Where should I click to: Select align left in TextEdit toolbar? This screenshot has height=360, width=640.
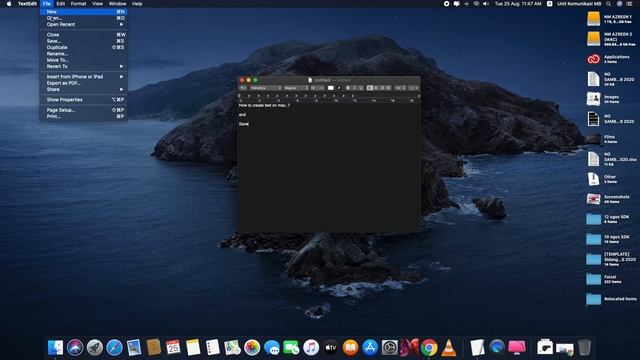click(x=370, y=88)
